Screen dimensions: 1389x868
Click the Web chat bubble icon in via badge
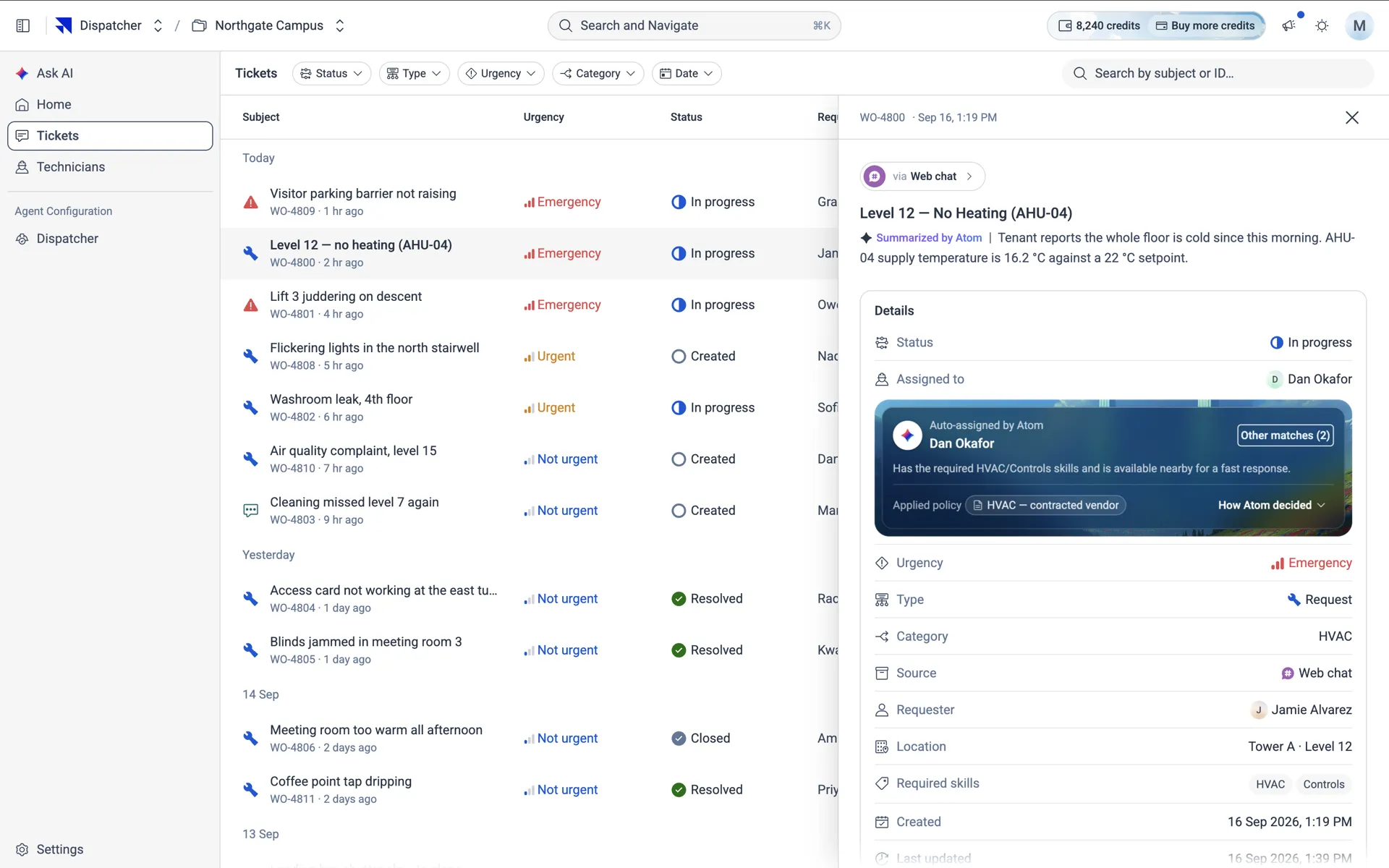(875, 176)
